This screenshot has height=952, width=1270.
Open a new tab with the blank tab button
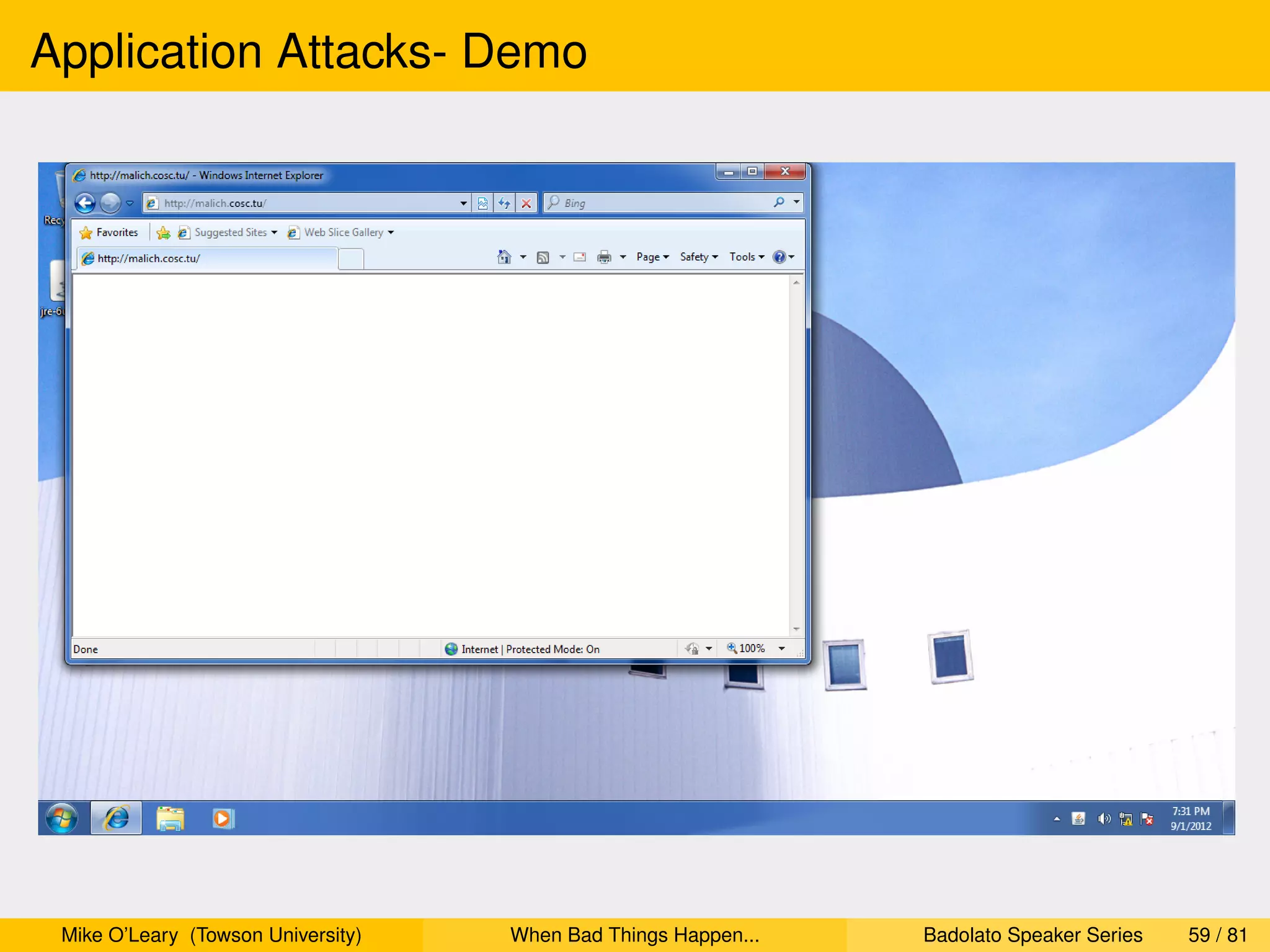click(x=351, y=258)
